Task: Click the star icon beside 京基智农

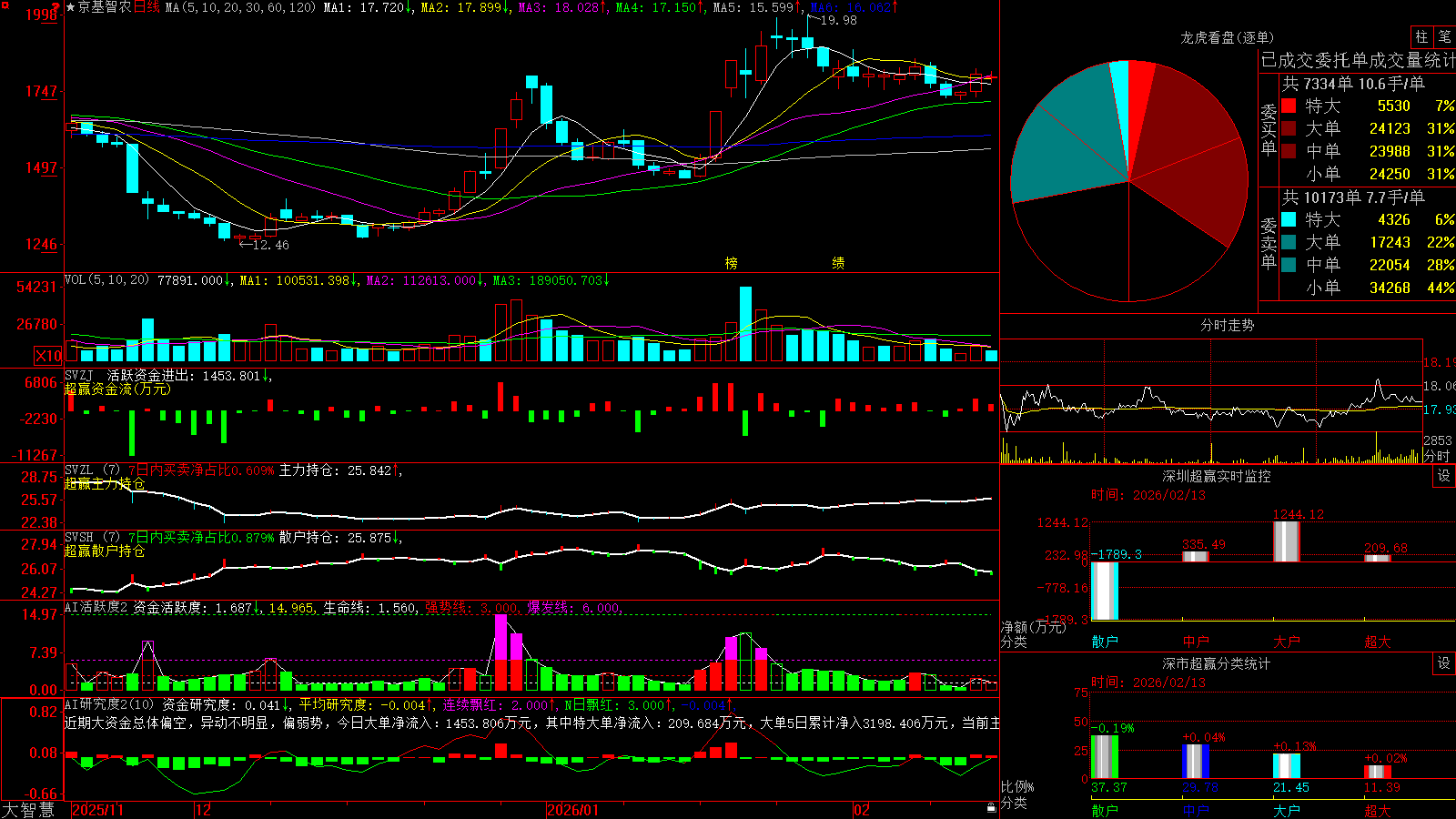Action: pyautogui.click(x=70, y=7)
